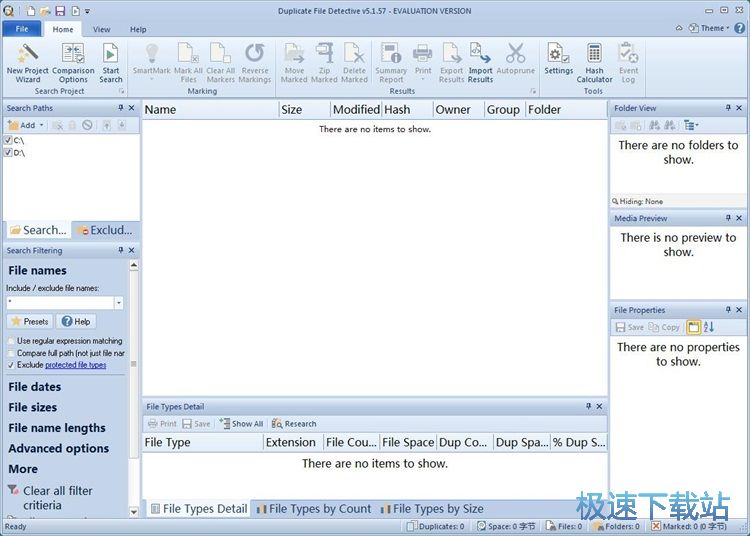Open the Theme dropdown
Screen dimensions: 750x536
[x=709, y=28]
